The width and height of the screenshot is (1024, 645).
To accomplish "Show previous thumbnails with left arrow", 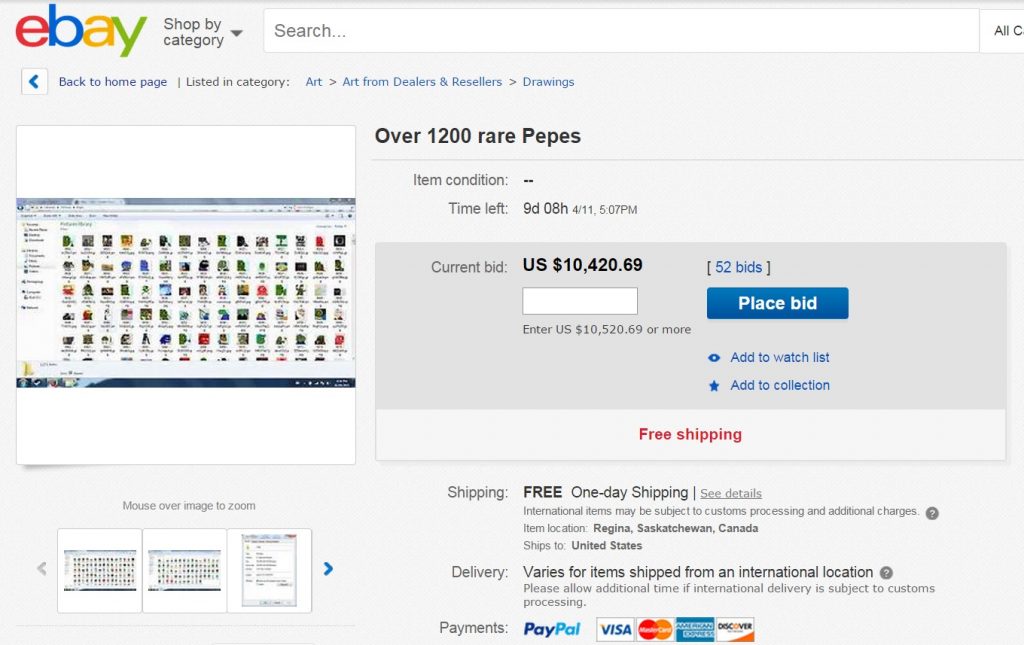I will click(x=42, y=569).
